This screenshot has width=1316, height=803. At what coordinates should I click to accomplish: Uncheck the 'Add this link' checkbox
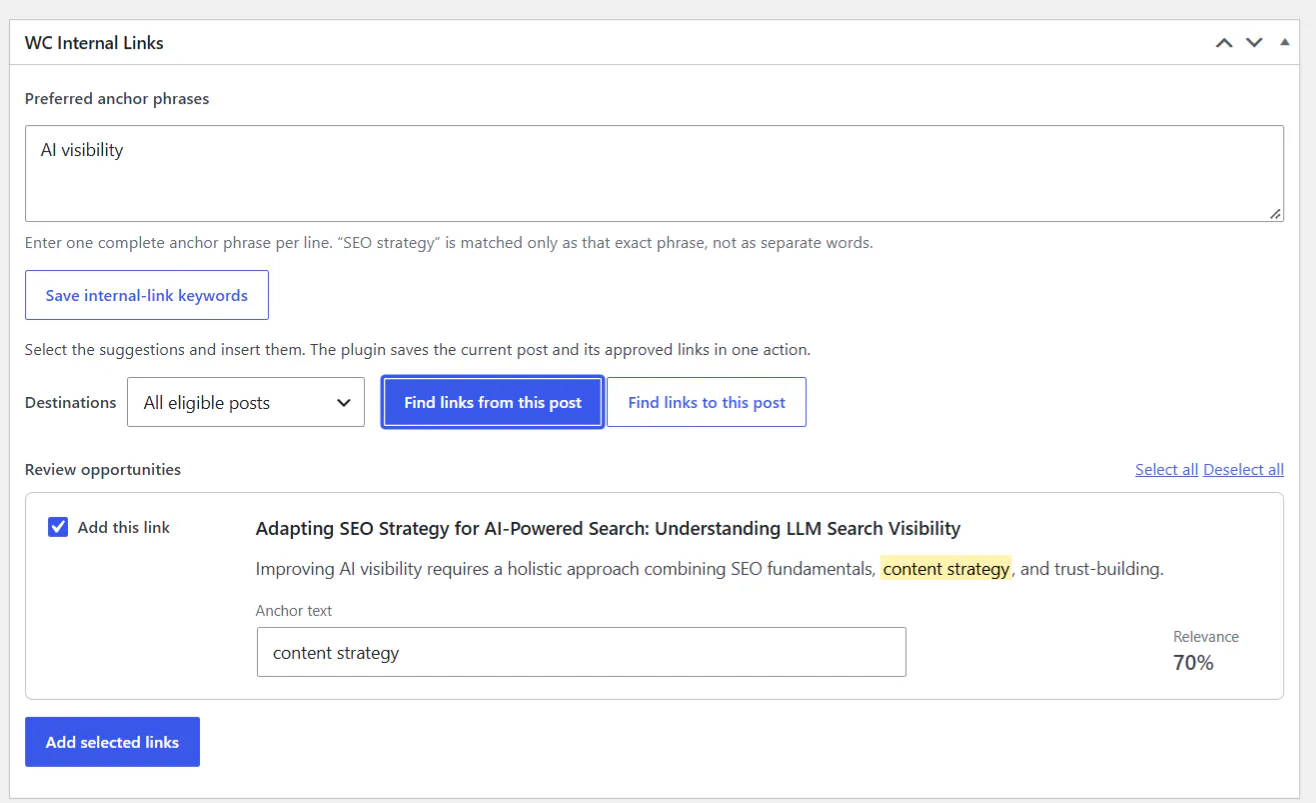[58, 527]
